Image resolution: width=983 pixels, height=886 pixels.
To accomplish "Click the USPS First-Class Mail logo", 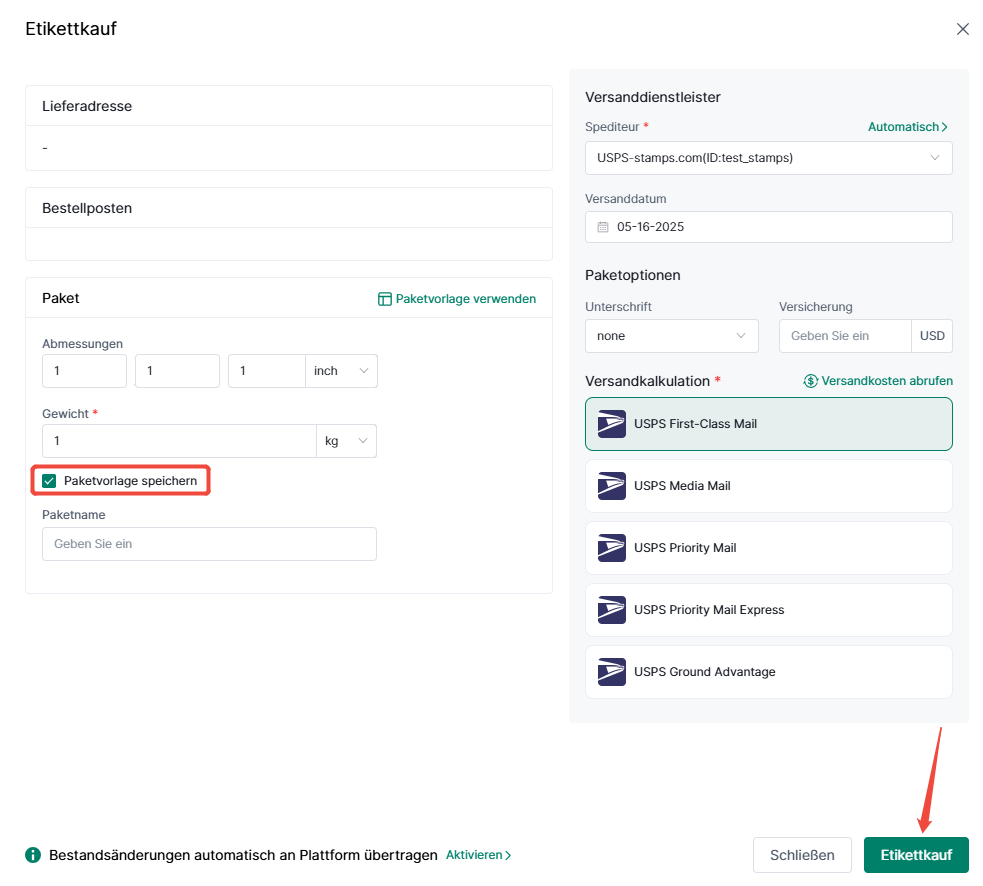I will click(611, 424).
